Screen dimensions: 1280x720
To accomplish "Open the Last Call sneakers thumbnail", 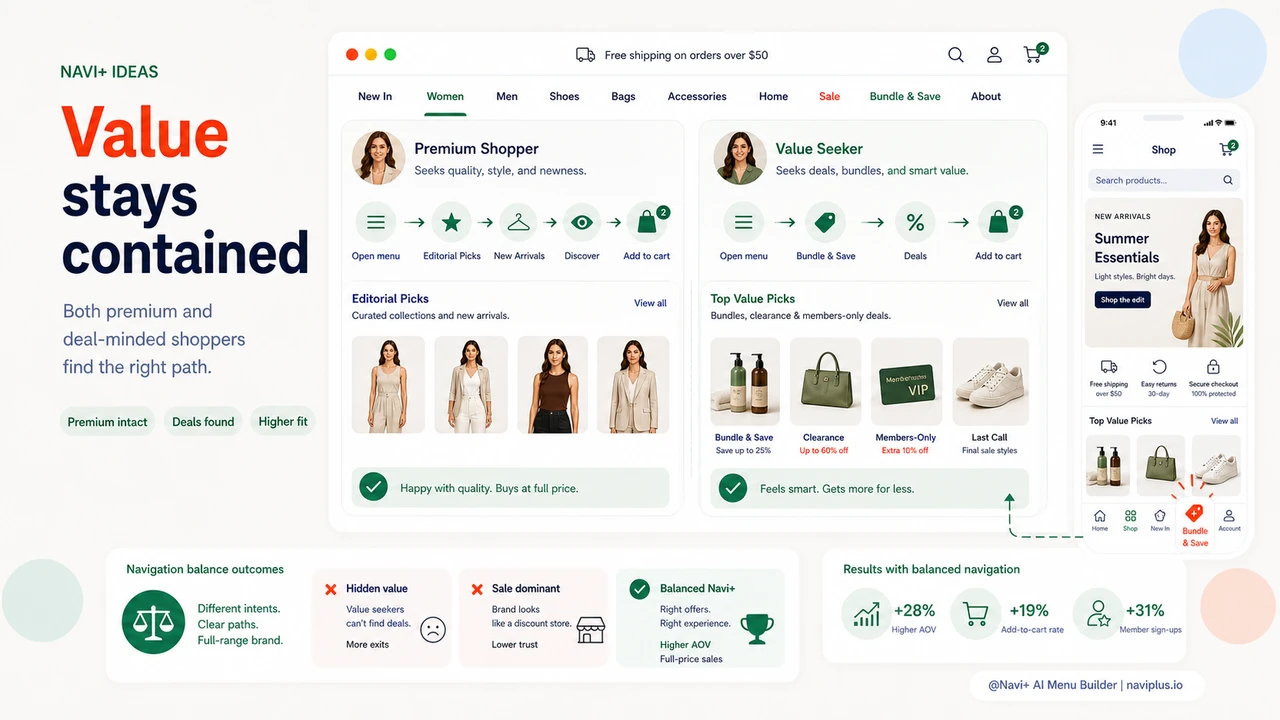I will [990, 382].
